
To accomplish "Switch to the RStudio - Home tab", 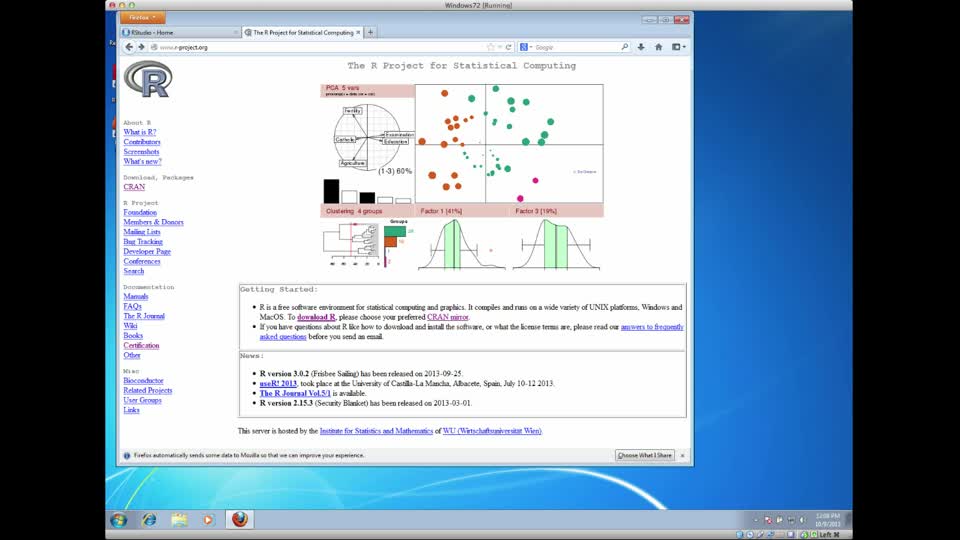I will (x=181, y=32).
